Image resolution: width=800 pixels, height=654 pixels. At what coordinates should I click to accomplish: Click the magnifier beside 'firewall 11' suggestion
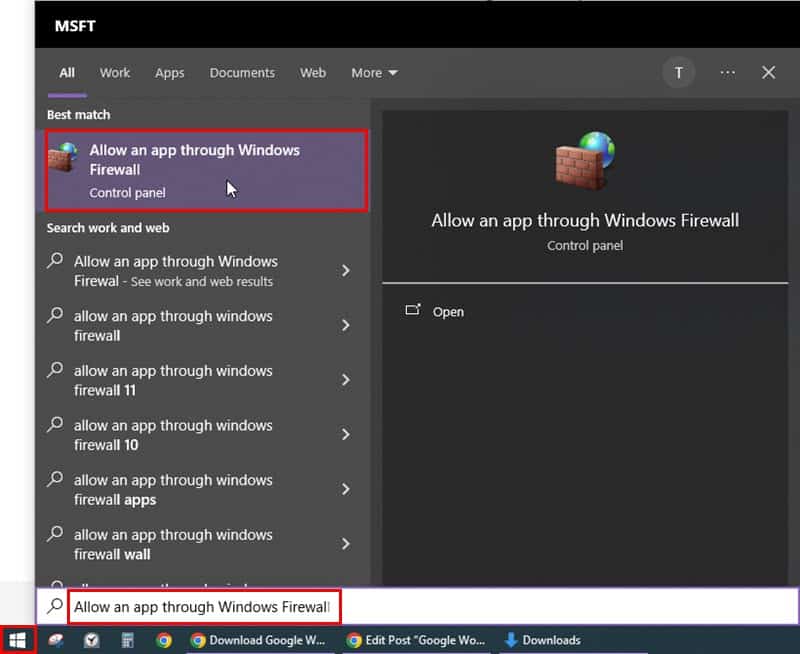55,370
